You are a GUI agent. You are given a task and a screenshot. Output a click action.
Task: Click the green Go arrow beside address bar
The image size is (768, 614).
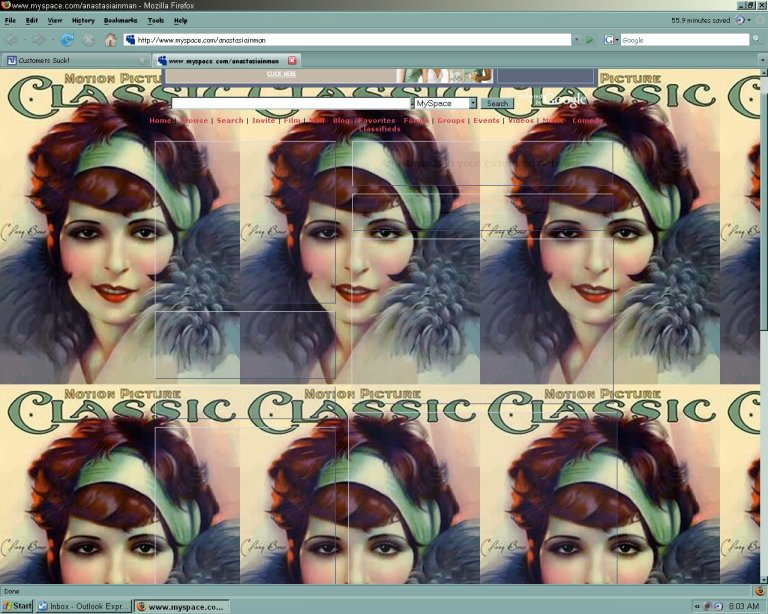pyautogui.click(x=590, y=40)
